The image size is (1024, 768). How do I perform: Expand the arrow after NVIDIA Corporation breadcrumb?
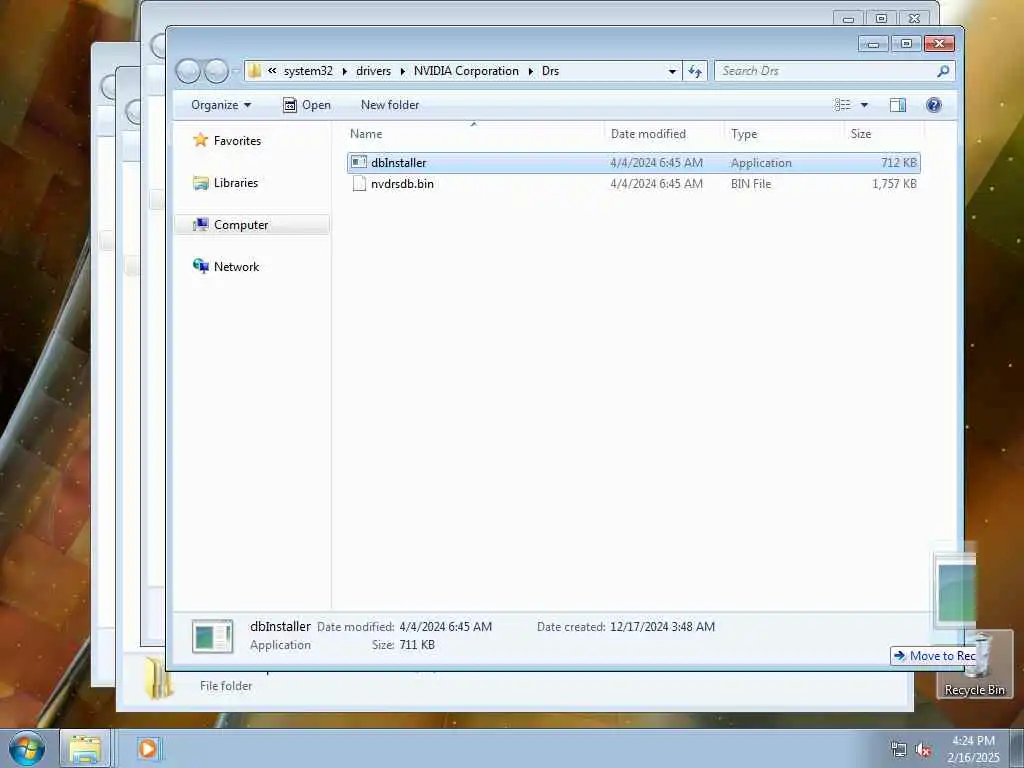click(530, 71)
